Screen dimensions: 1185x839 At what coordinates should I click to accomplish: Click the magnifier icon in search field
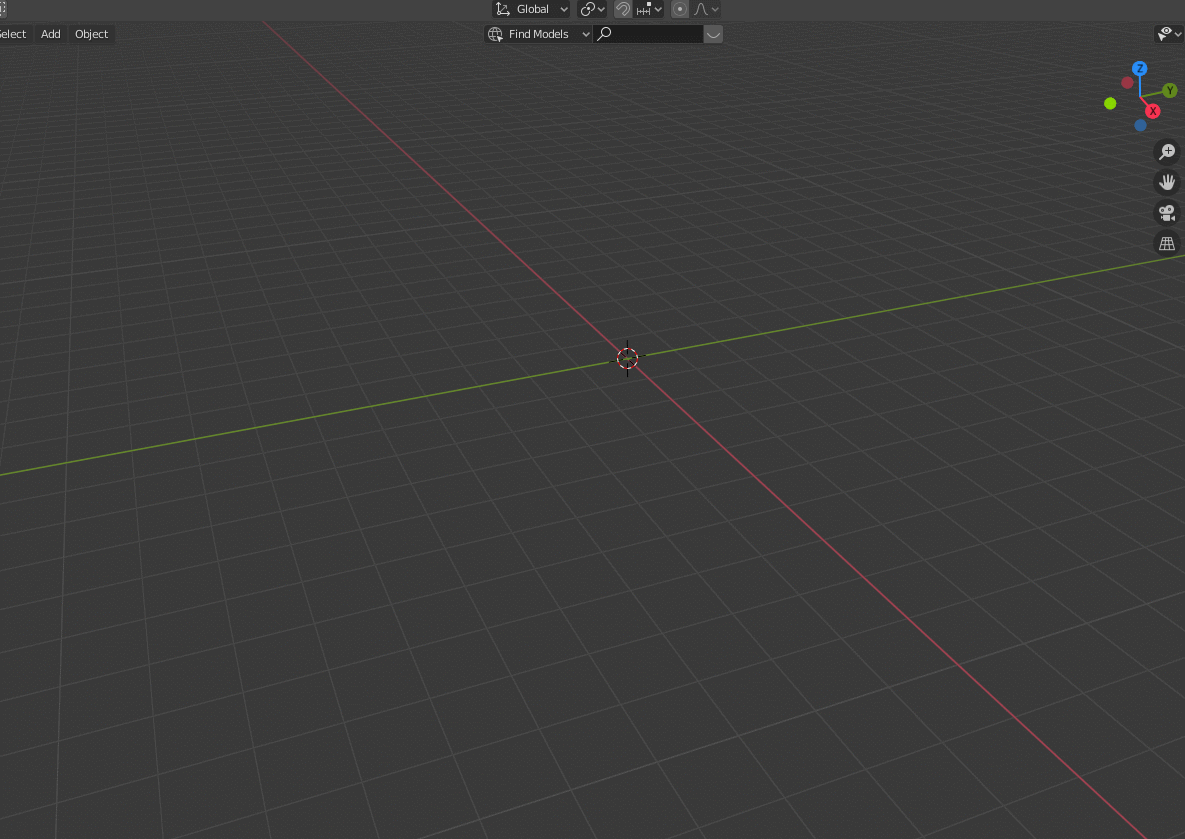[604, 34]
